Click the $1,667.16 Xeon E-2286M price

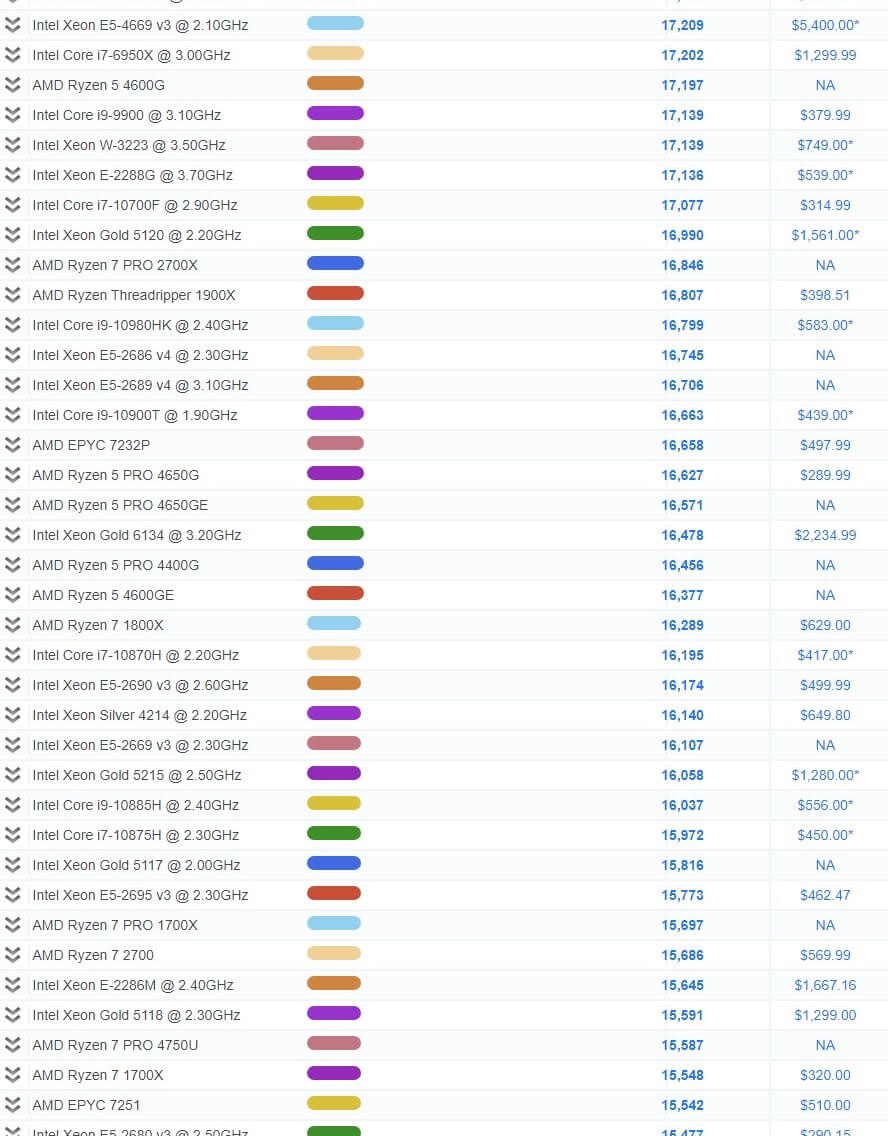coord(825,985)
